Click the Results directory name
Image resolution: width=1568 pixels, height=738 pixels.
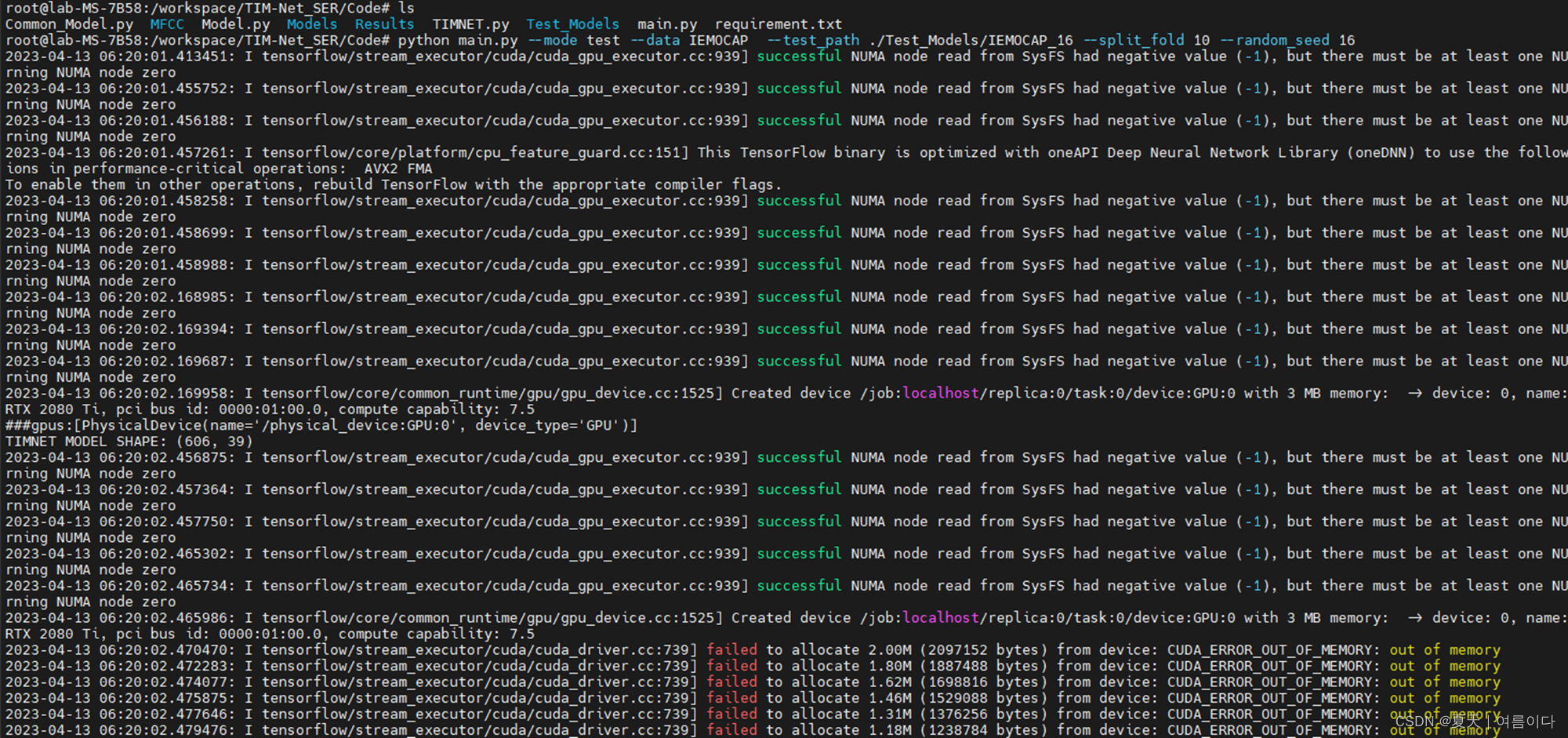click(x=384, y=24)
